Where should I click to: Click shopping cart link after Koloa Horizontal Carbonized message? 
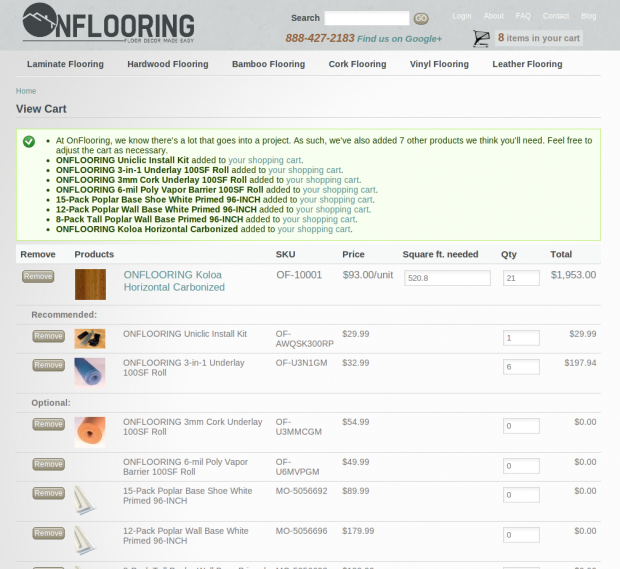(x=314, y=229)
